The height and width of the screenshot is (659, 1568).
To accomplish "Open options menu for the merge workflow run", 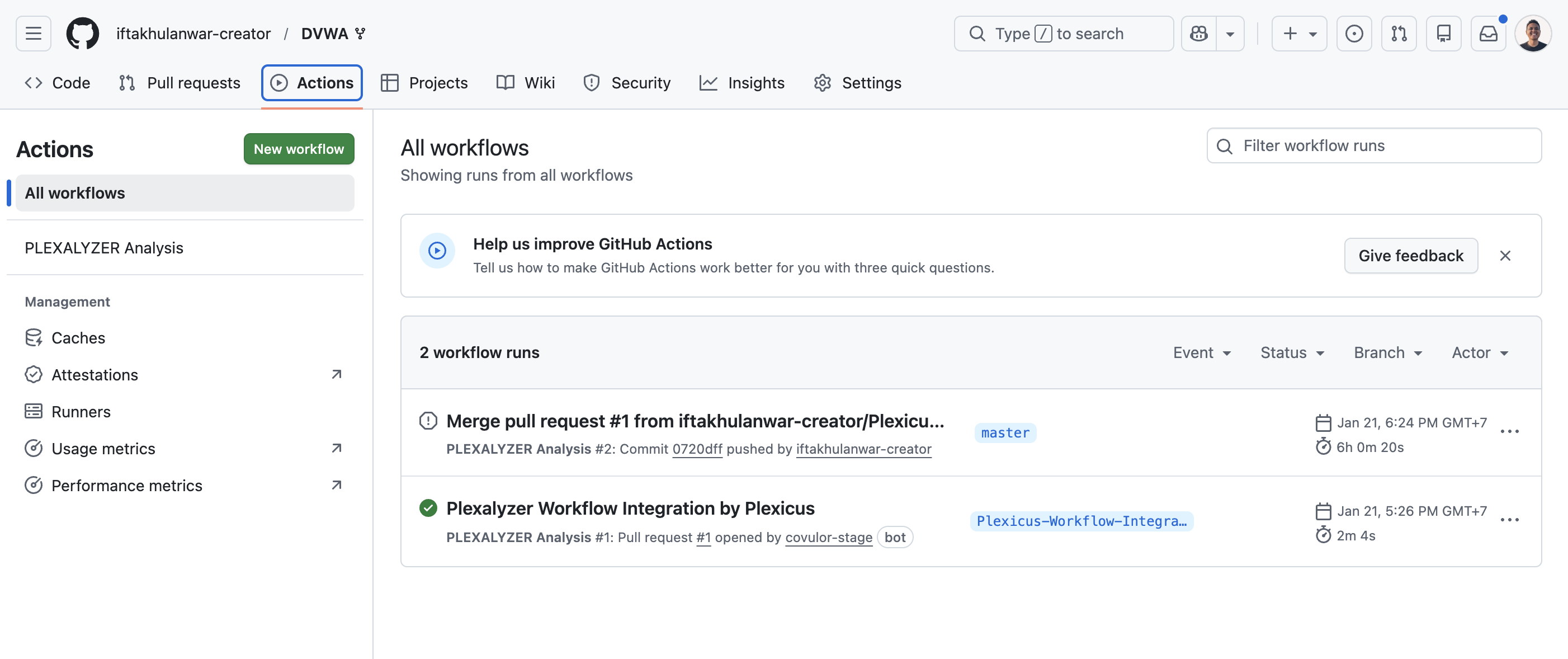I will (1512, 432).
